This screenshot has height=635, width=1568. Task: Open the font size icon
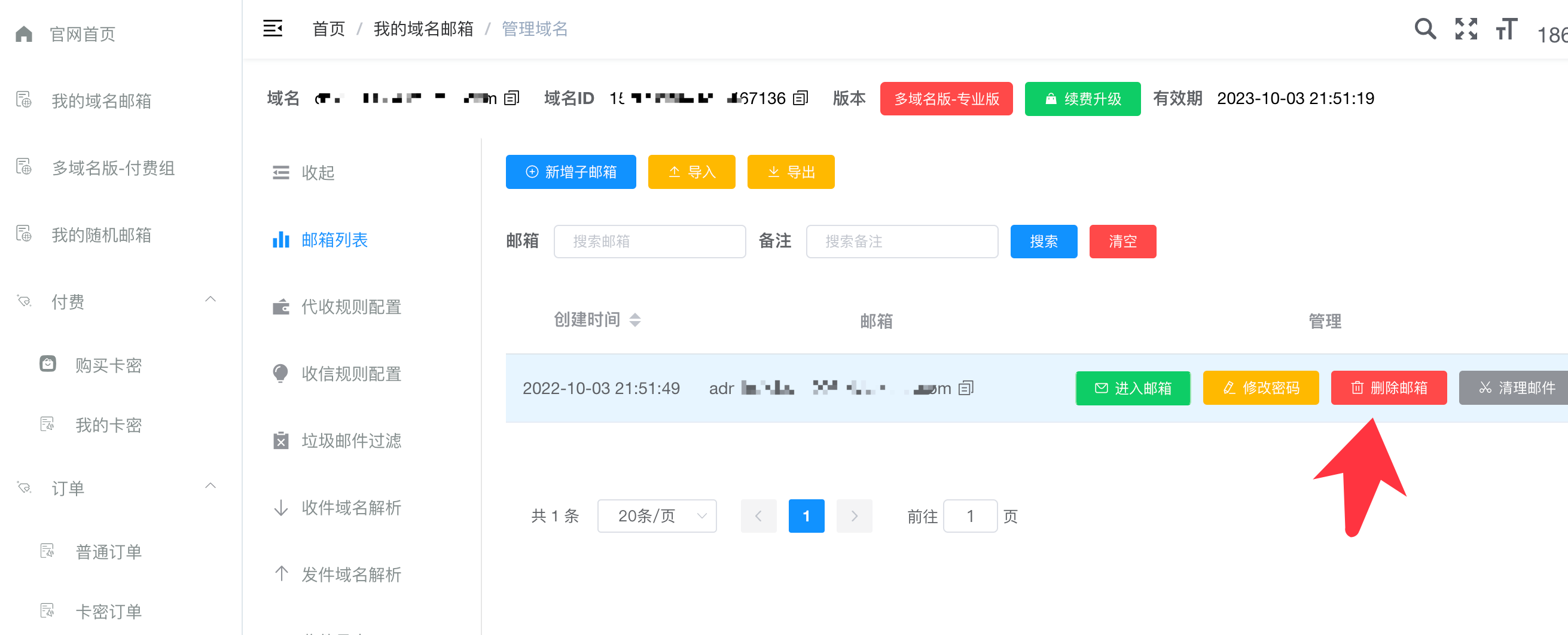tap(1507, 29)
